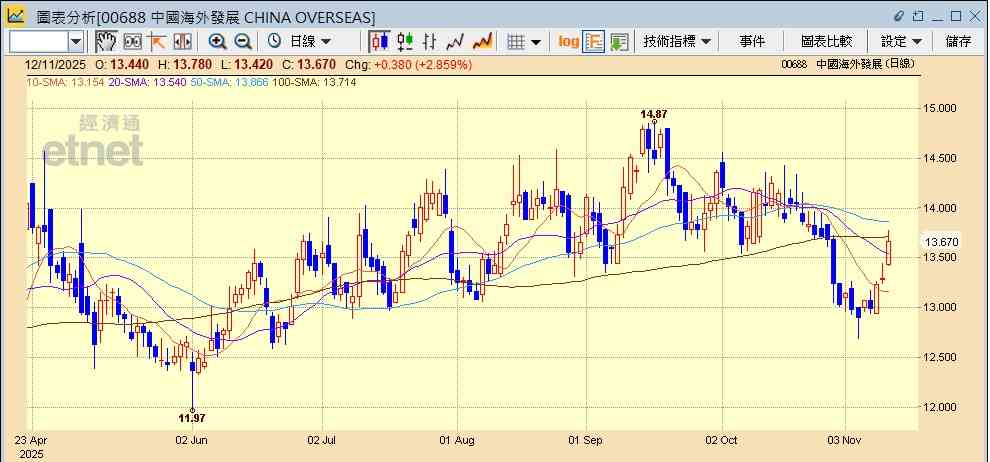This screenshot has width=990, height=462.
Task: Click the 02 Jun date axis label
Action: (x=192, y=441)
